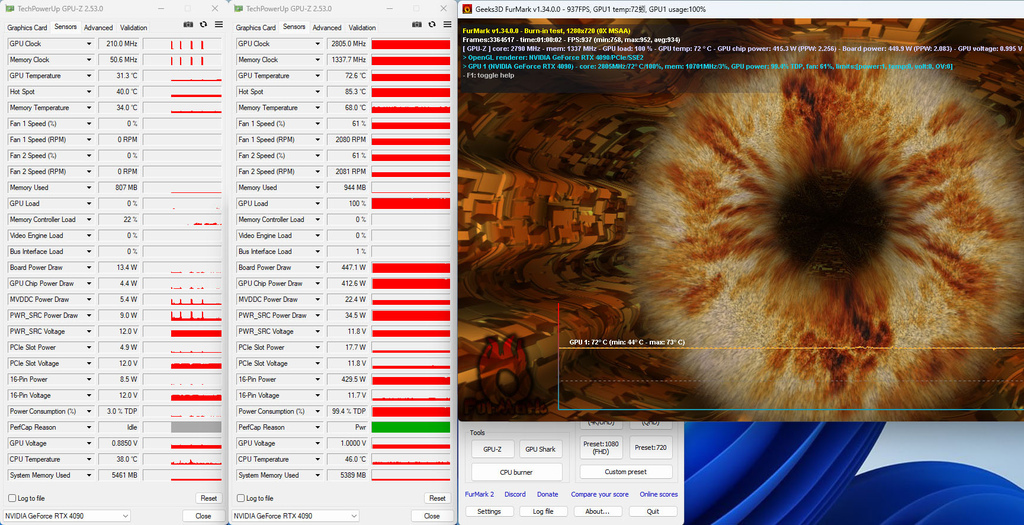
Task: Switch to Graphics Card tab in idle GPU-Z window
Action: (27, 27)
